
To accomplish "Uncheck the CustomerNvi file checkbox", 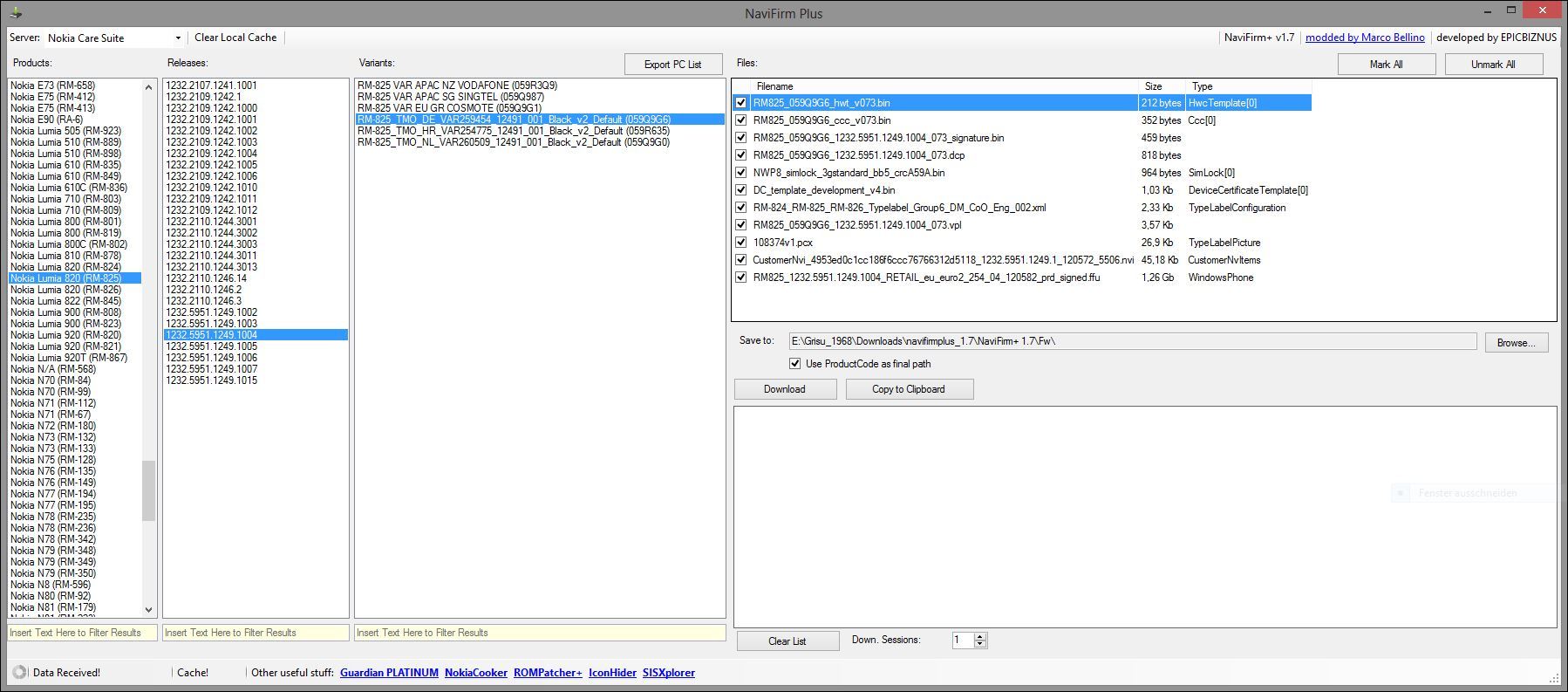I will 741,260.
